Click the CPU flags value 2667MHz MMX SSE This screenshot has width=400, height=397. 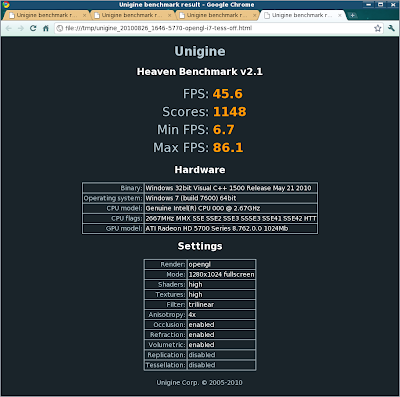231,218
